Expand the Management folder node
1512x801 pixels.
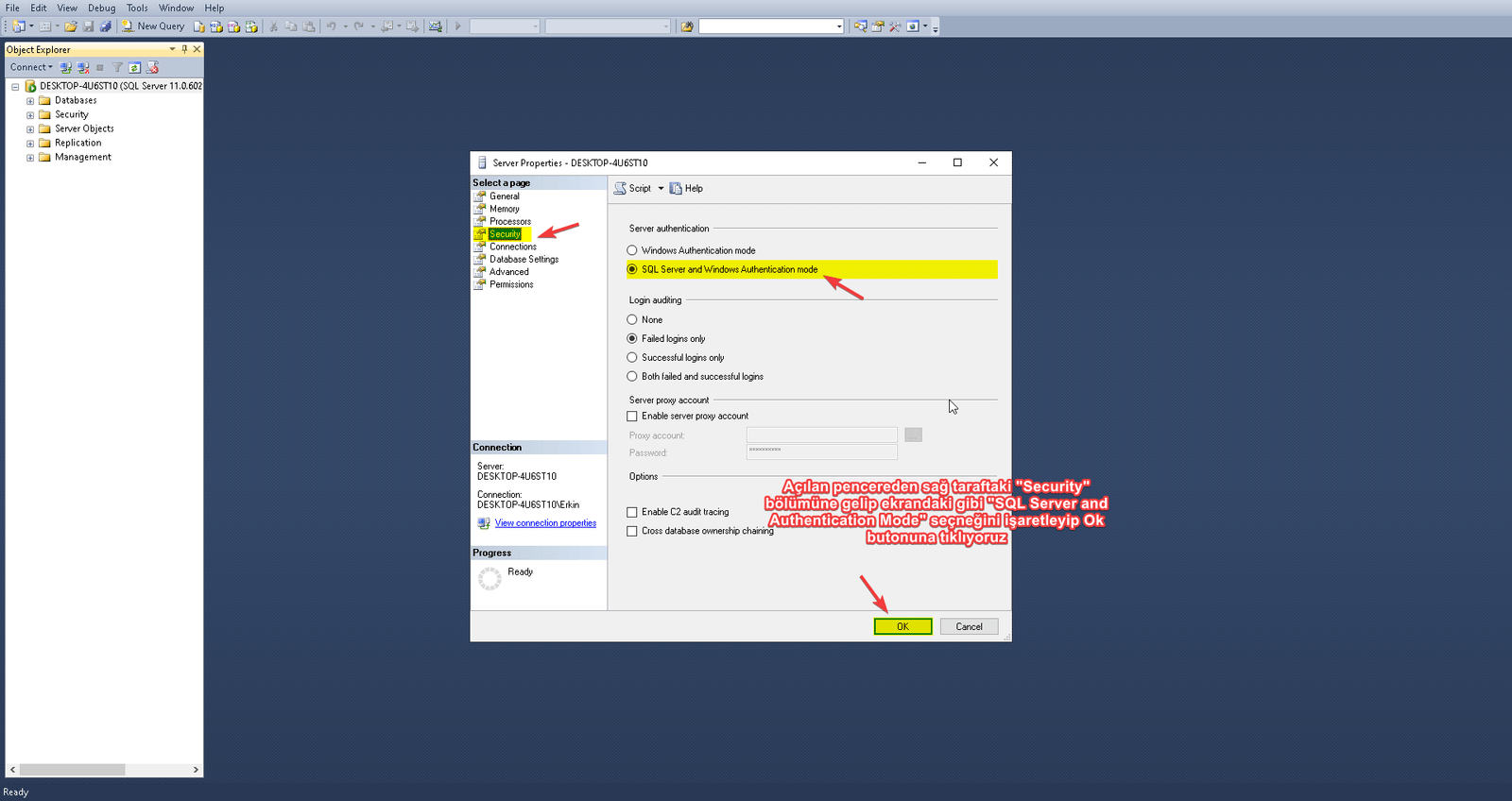click(x=30, y=158)
